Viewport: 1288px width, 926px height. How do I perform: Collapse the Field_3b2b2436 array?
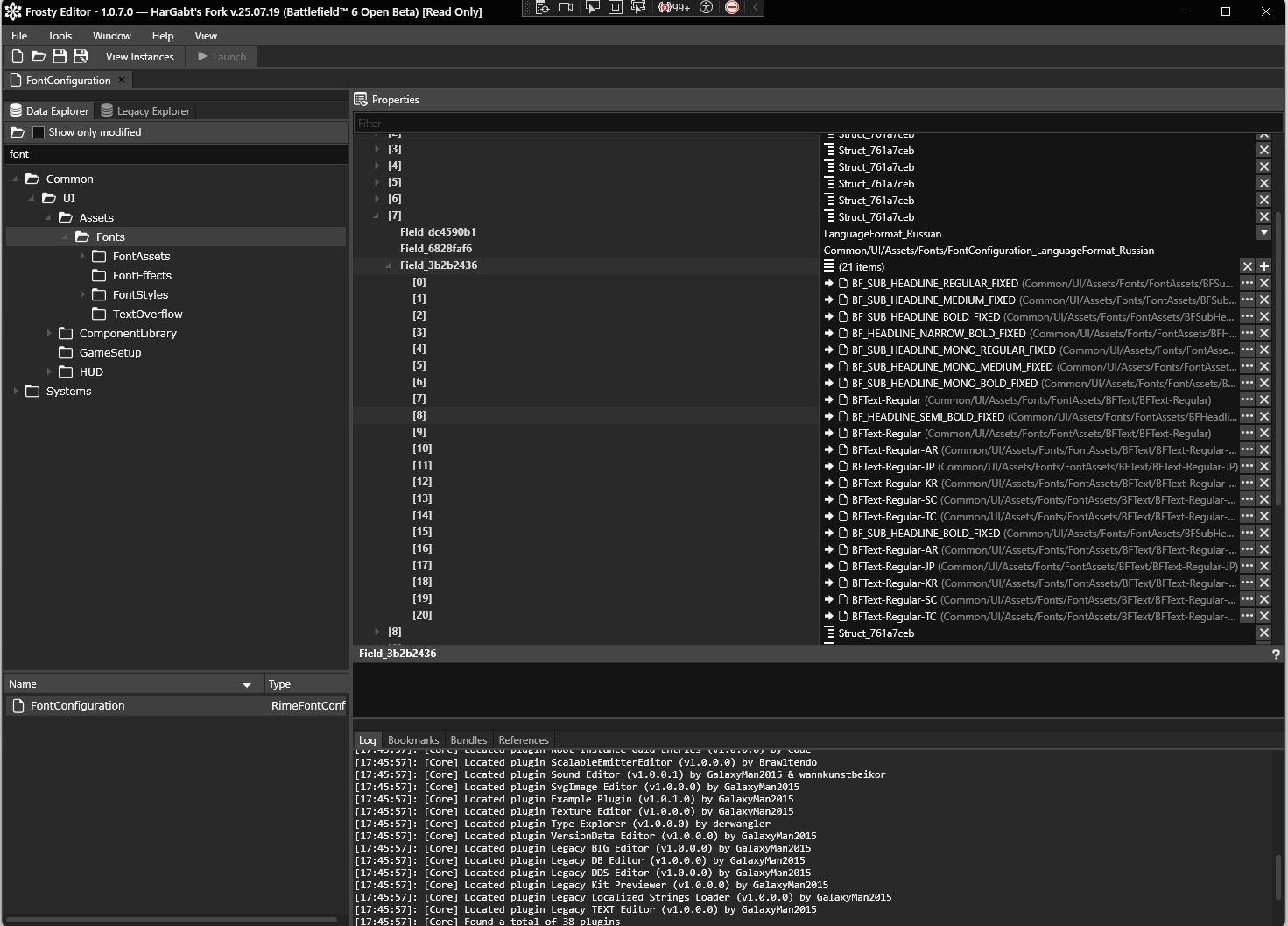(x=388, y=265)
